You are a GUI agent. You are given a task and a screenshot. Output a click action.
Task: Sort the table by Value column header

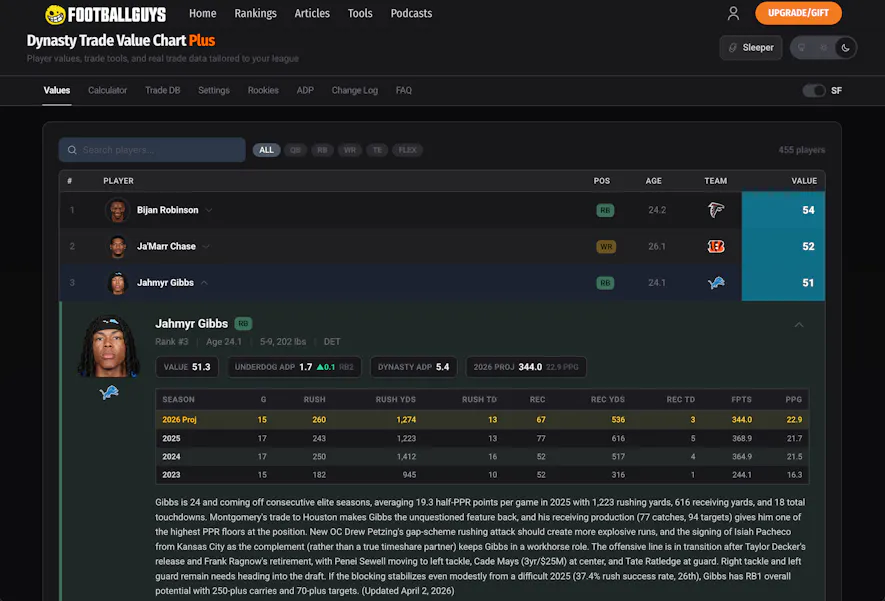(804, 181)
